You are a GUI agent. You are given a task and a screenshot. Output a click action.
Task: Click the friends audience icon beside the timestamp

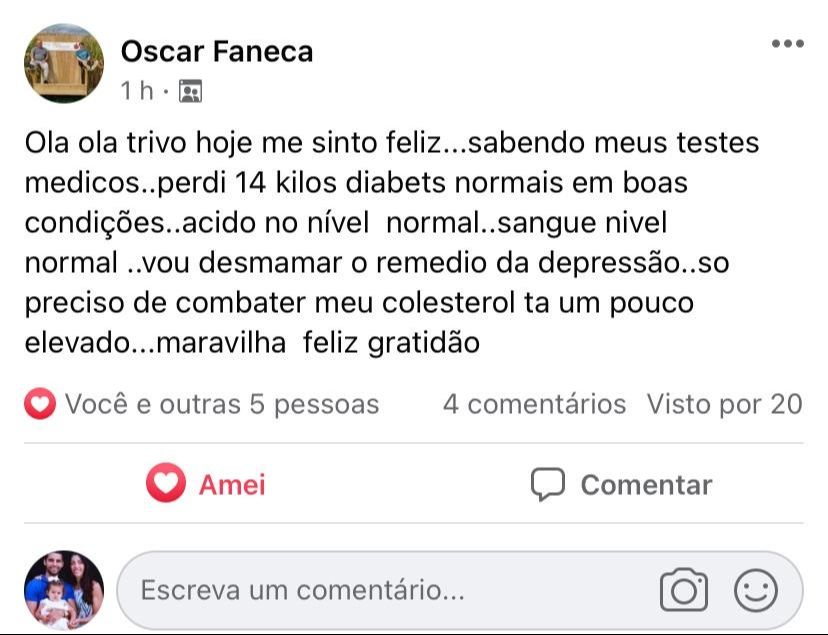click(x=189, y=92)
